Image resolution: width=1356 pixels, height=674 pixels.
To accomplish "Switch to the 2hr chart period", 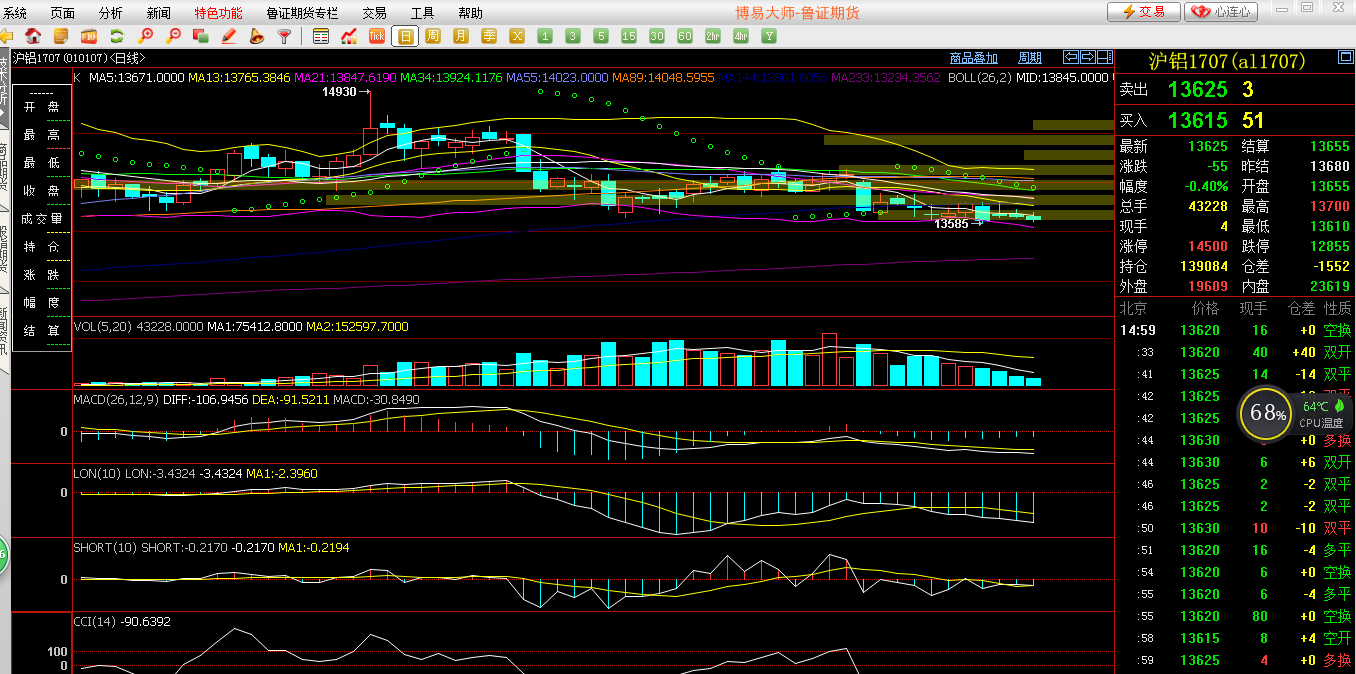I will pyautogui.click(x=713, y=36).
